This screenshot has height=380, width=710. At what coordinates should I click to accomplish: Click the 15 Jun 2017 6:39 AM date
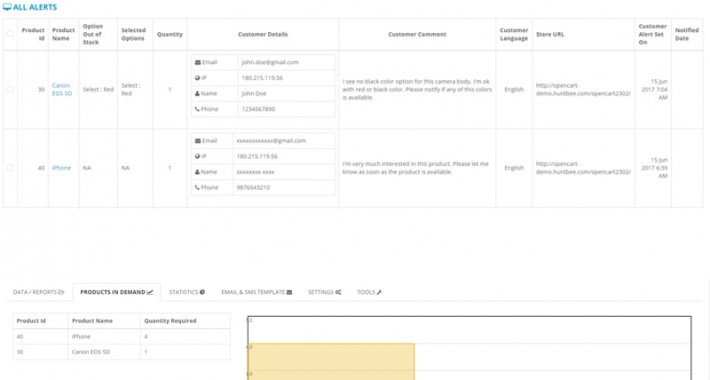[655, 168]
